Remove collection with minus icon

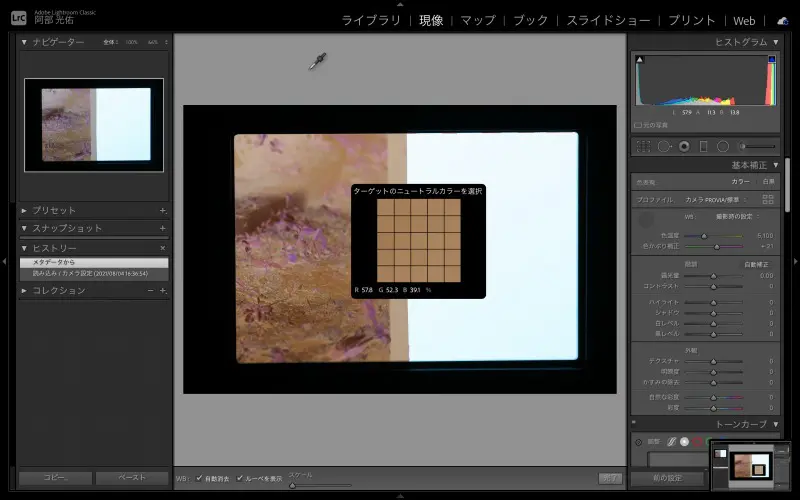tap(151, 290)
